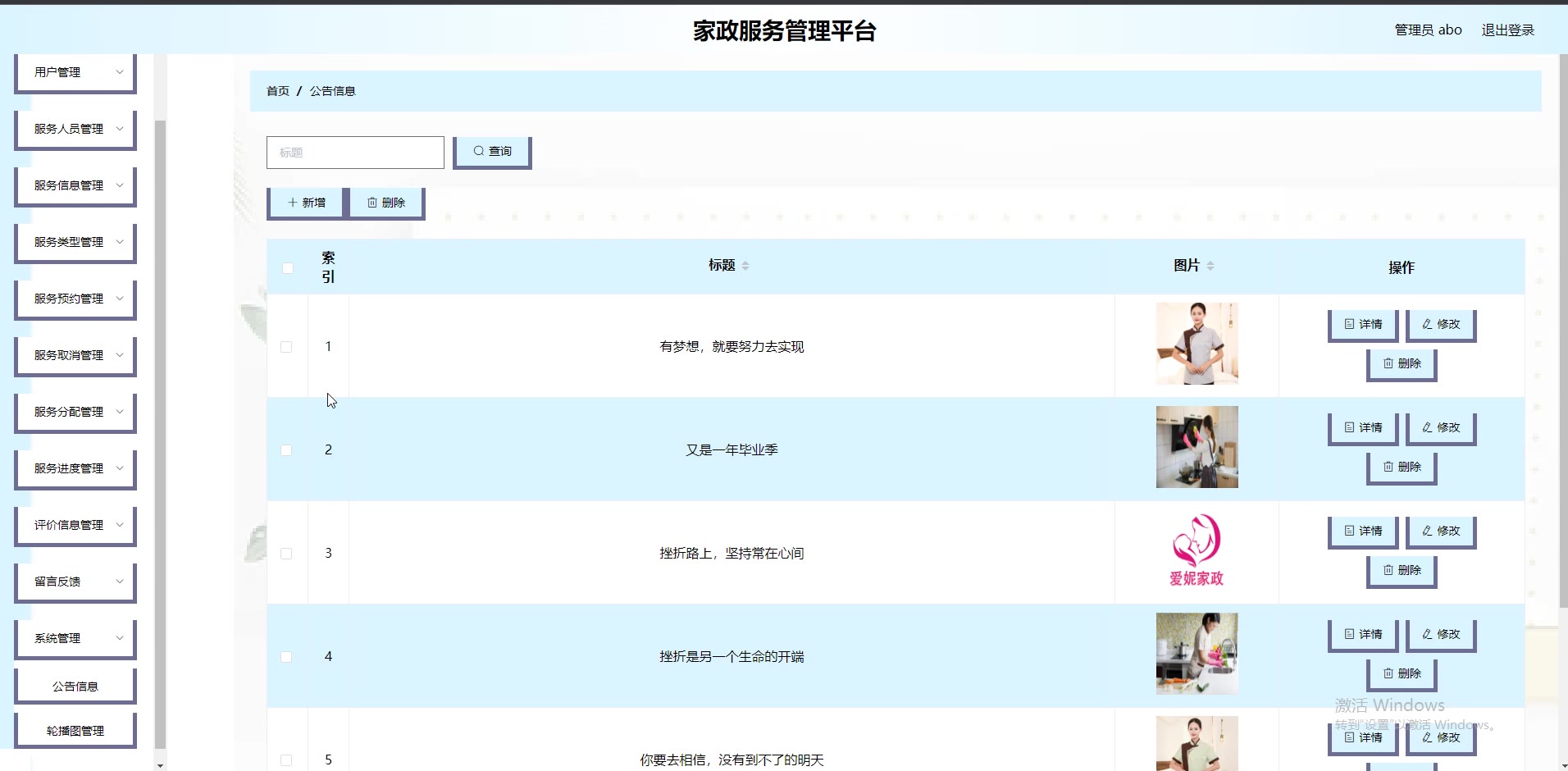Click the 管理员 abo account label

[1428, 30]
